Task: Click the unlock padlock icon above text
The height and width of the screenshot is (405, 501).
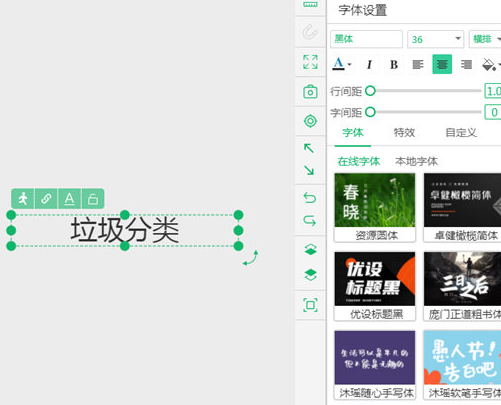Action: (93, 199)
